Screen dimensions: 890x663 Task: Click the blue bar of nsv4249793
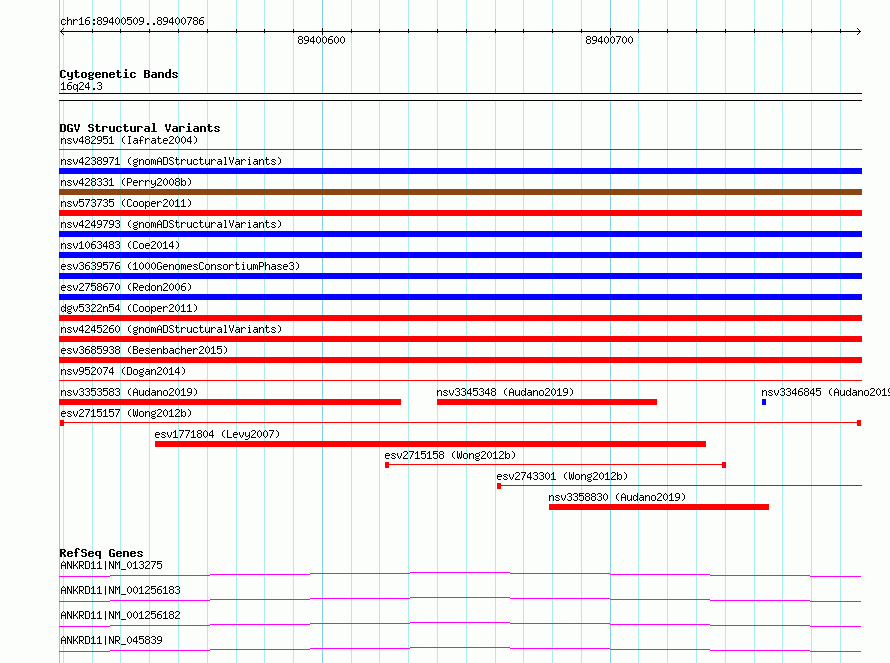[x=460, y=234]
